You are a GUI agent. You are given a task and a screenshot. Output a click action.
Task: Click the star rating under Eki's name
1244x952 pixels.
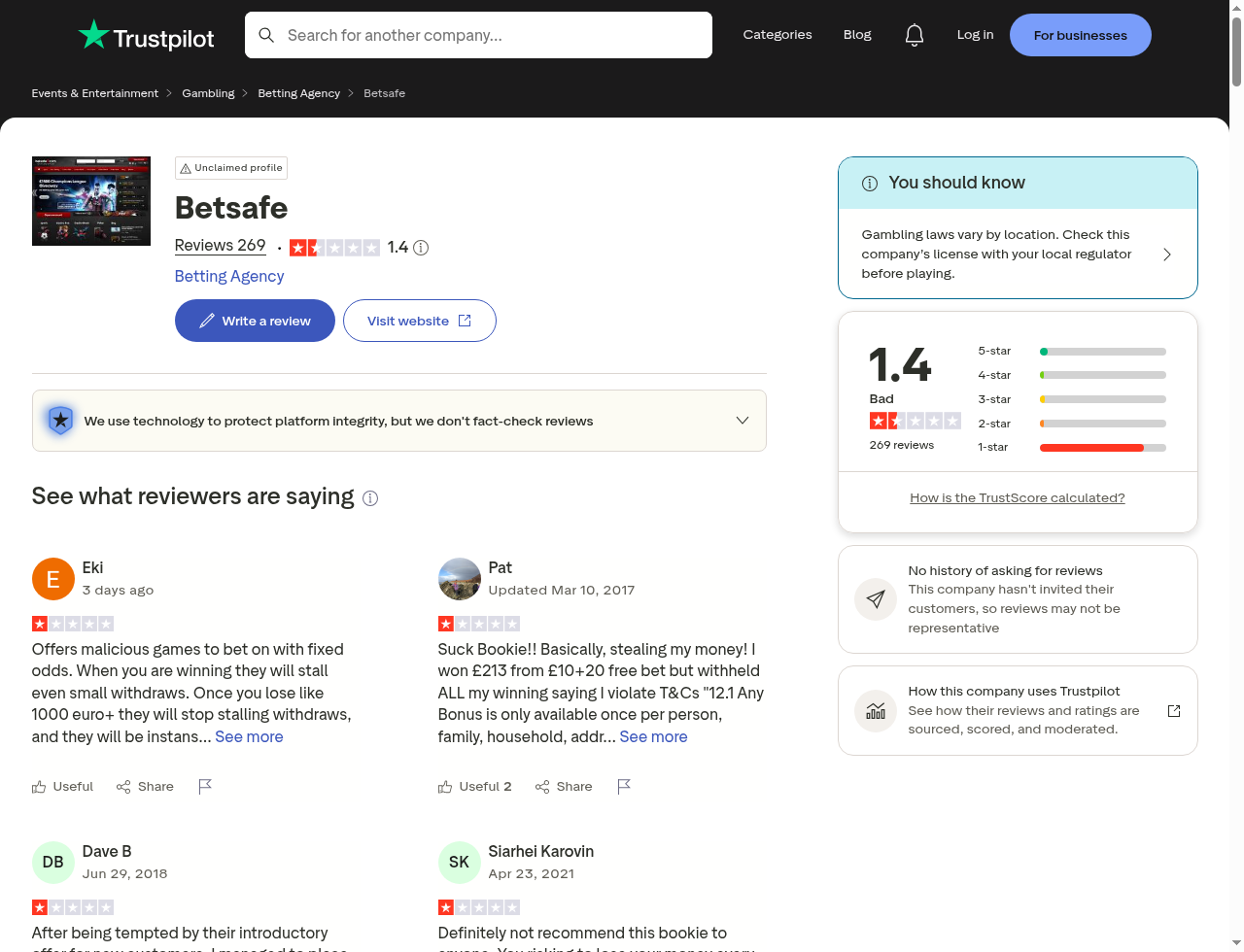(73, 624)
